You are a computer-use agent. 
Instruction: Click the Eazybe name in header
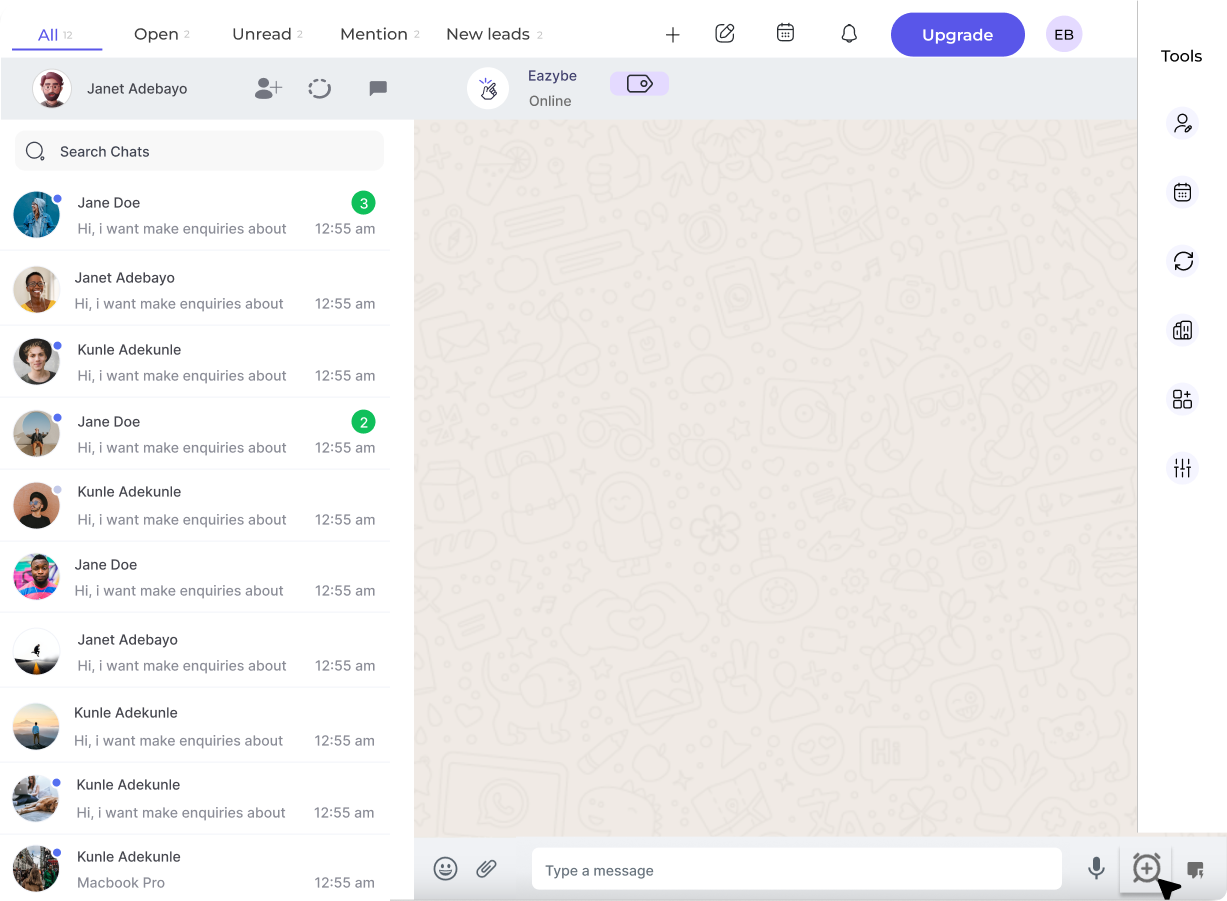point(552,76)
